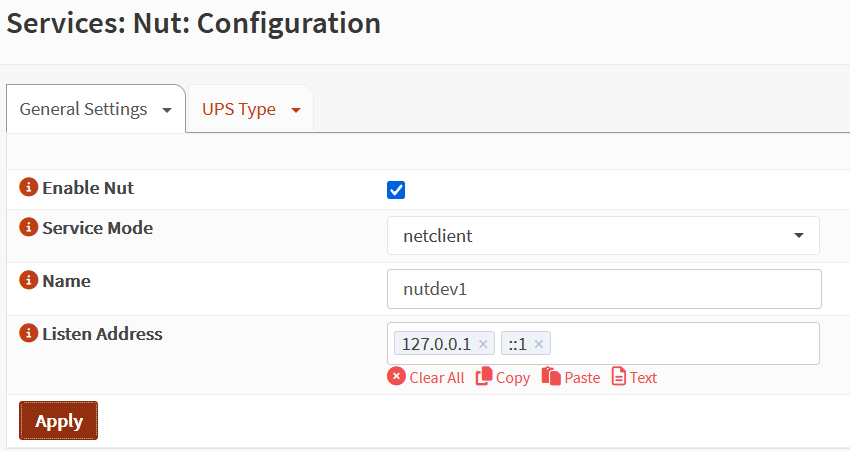Expand the General Settings tab arrow

[x=166, y=110]
